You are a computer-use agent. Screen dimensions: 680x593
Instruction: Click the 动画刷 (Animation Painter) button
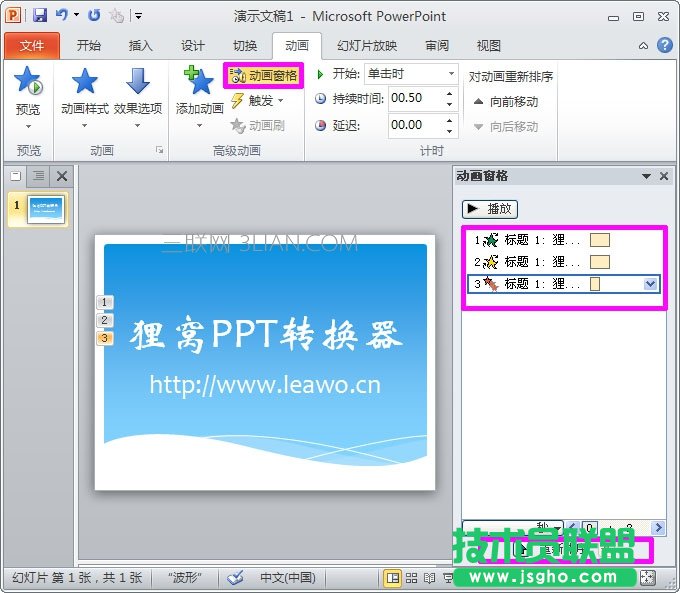[x=258, y=126]
